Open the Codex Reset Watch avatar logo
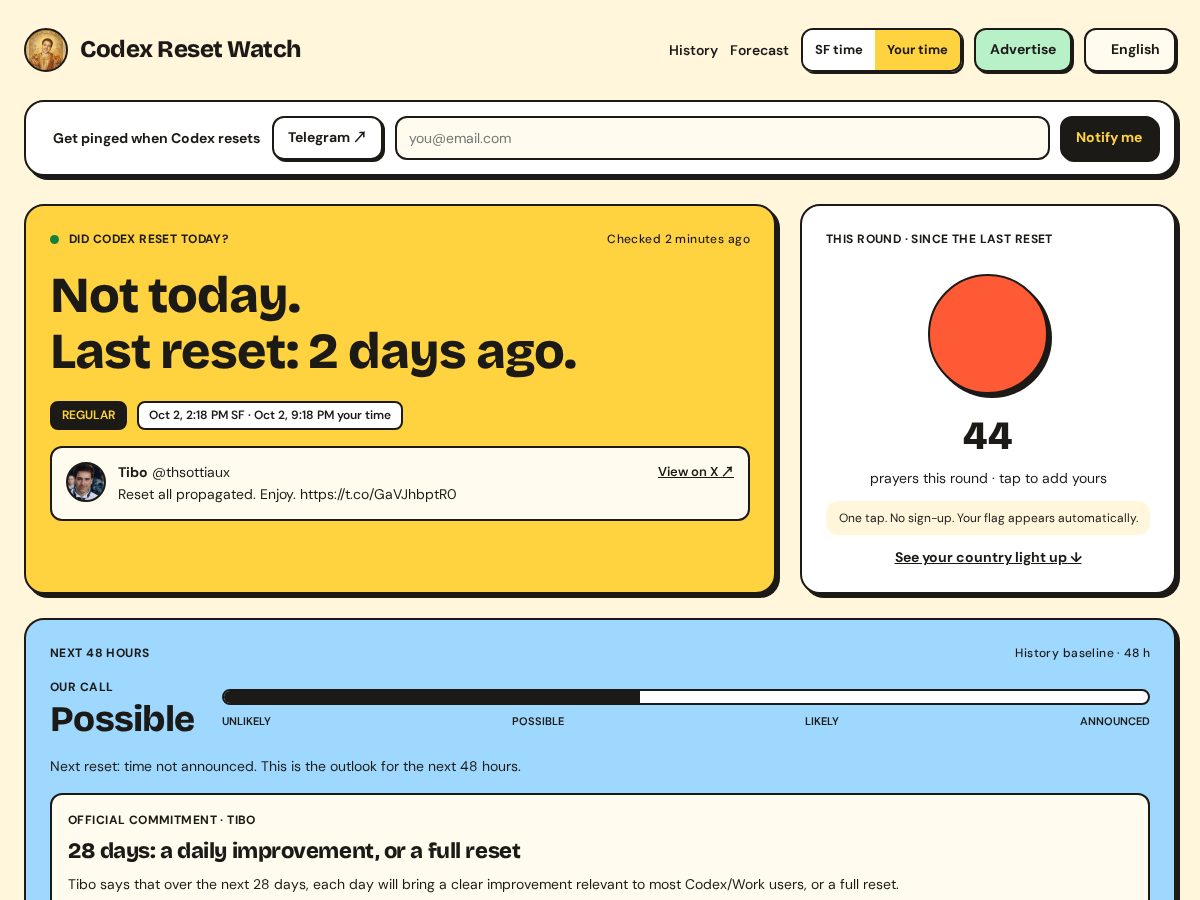1200x900 pixels. (46, 50)
